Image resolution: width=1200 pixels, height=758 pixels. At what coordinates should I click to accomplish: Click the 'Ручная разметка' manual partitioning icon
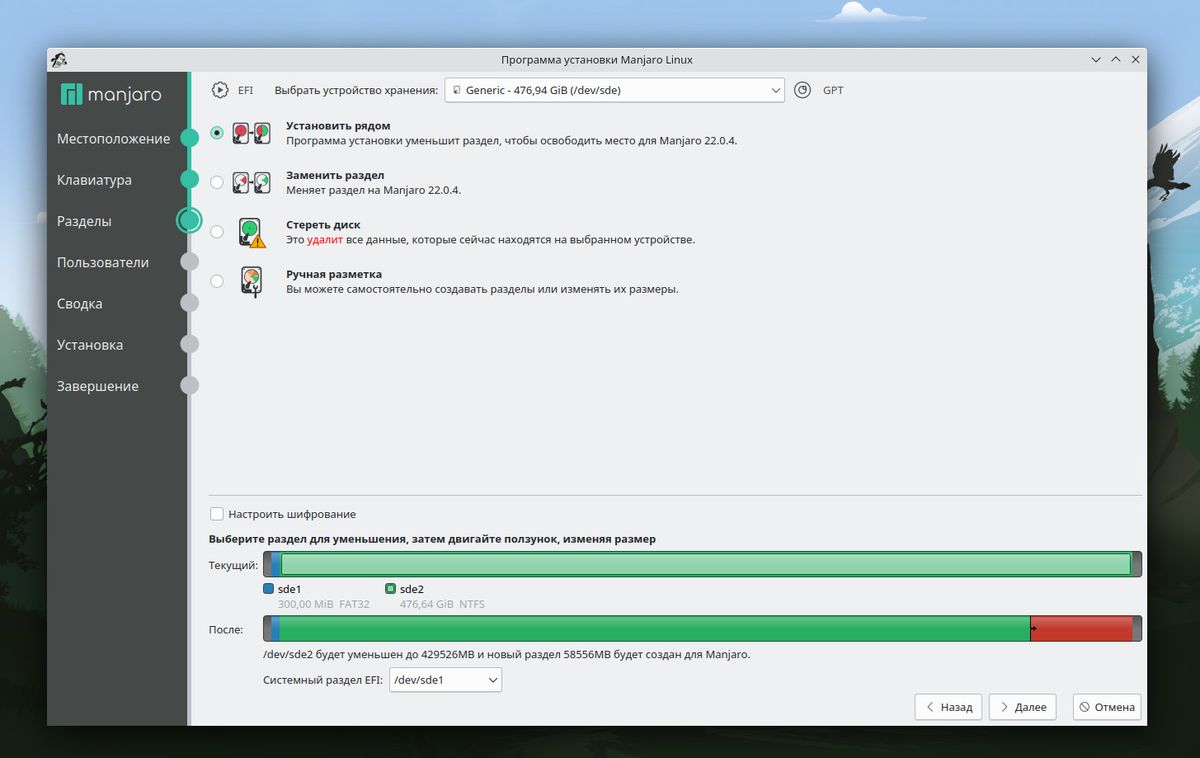[x=250, y=280]
